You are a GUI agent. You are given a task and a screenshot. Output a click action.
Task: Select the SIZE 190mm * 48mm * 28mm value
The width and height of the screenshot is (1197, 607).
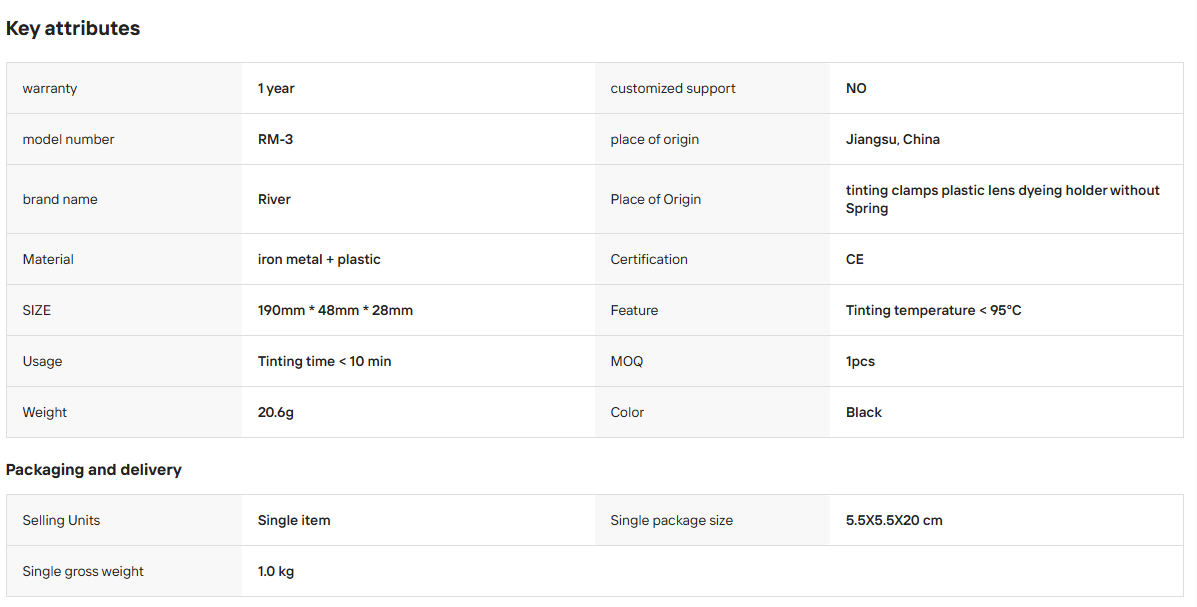click(x=335, y=310)
